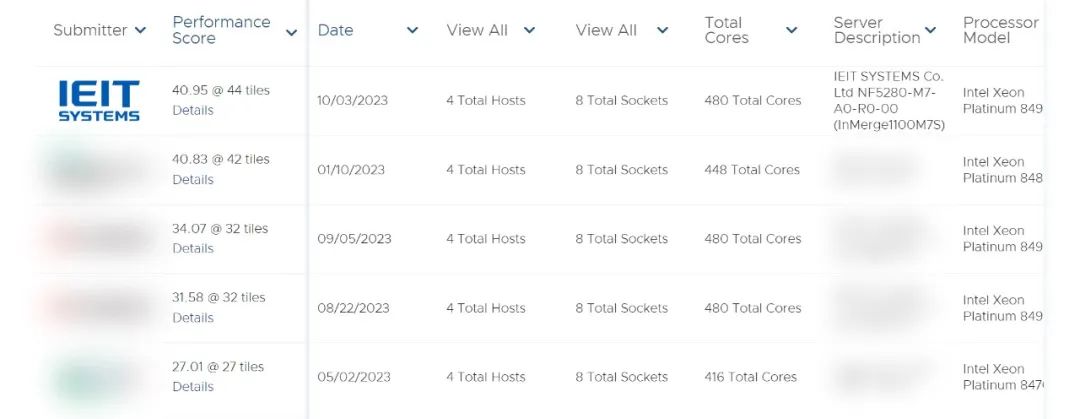Open the Date column dropdown chevron

(412, 31)
